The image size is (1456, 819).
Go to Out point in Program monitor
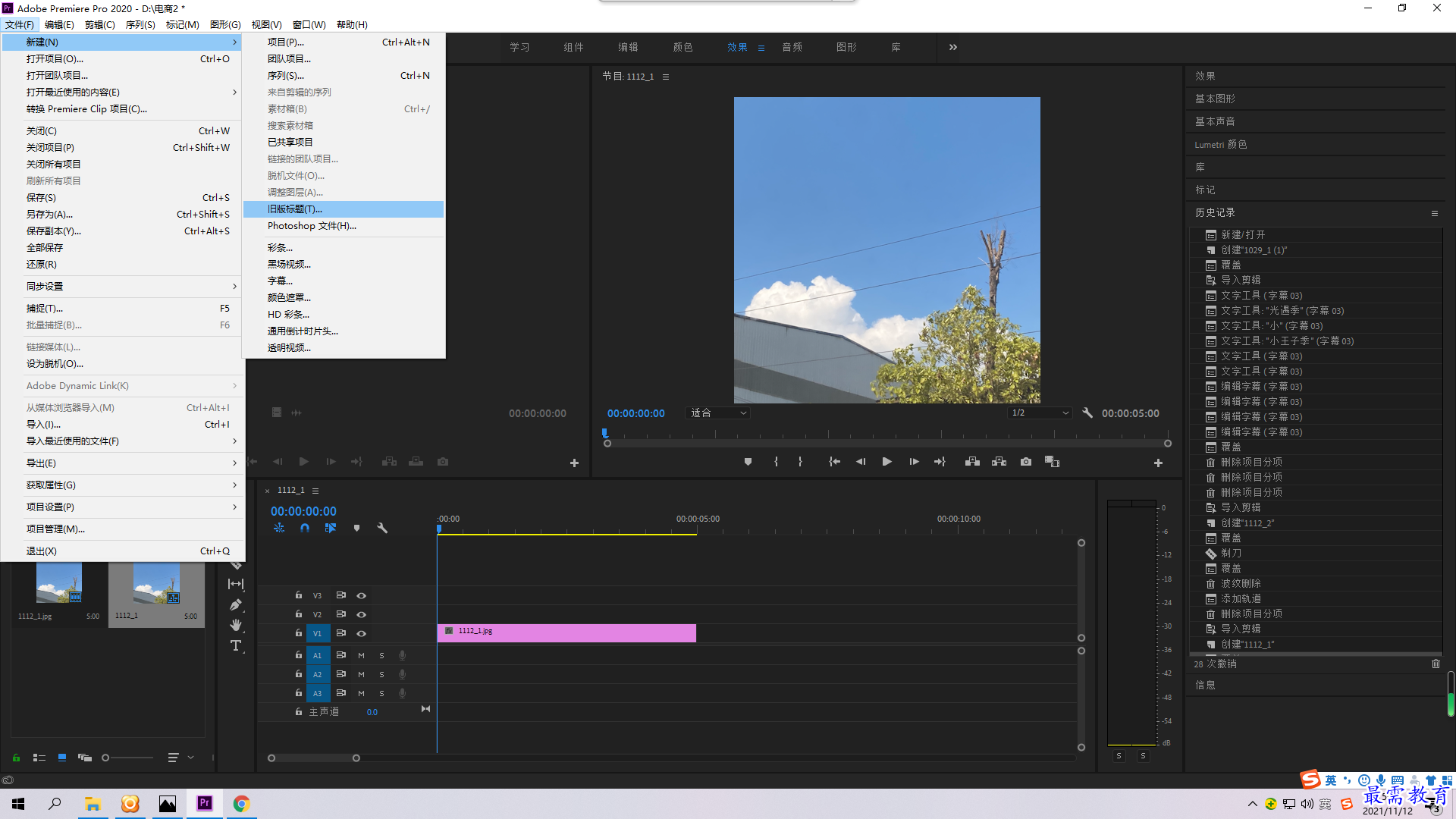[940, 462]
